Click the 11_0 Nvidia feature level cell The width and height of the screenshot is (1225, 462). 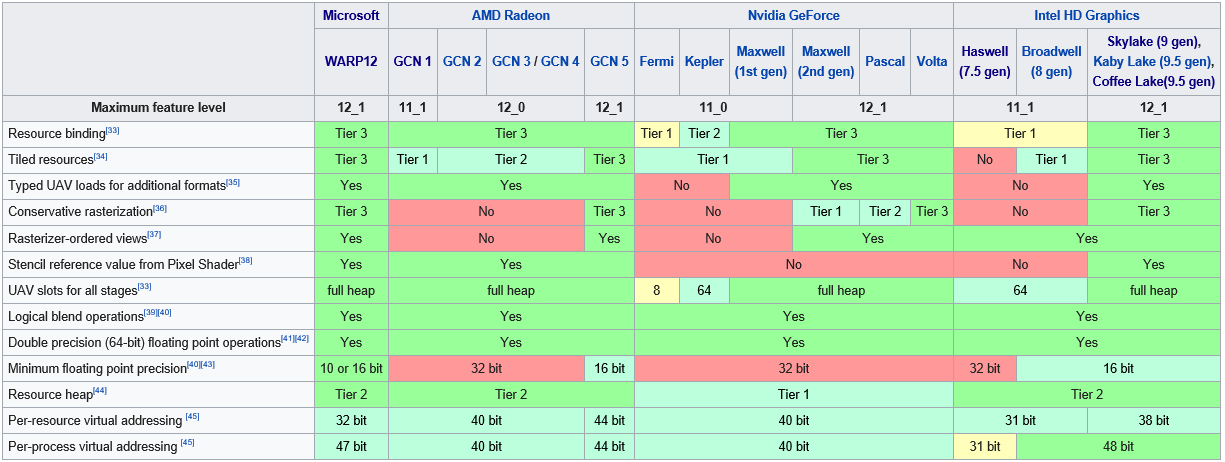(x=713, y=108)
